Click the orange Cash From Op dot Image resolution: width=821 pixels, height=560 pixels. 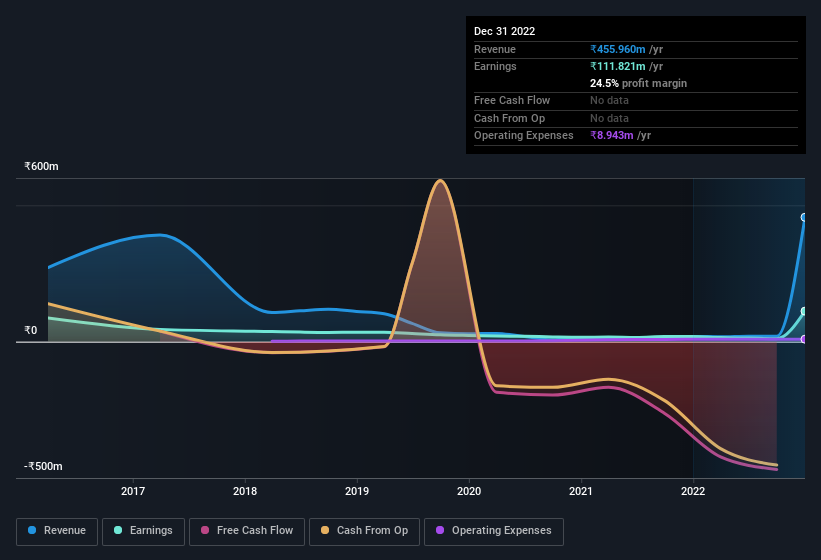pos(325,530)
